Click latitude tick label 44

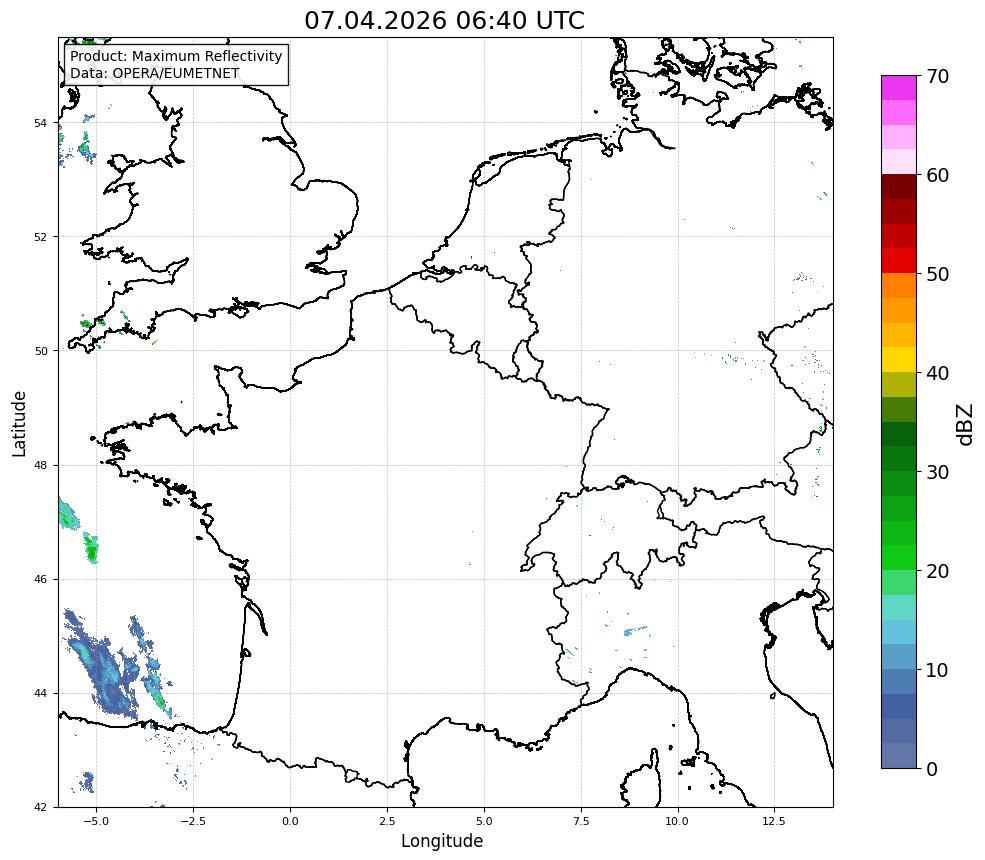coord(40,694)
